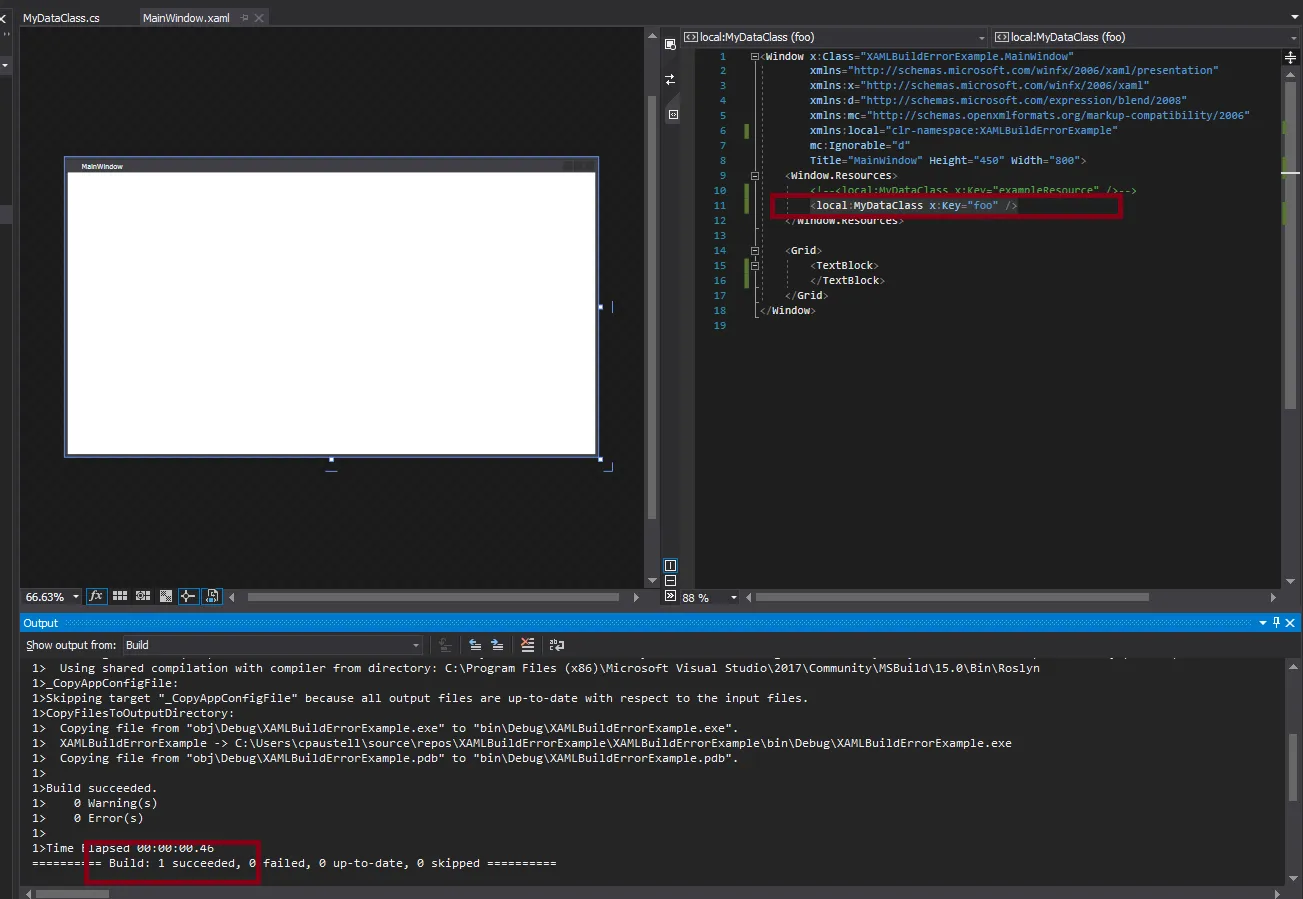Click the Output window vertical scrollbar thumb
The image size is (1303, 899).
click(1291, 767)
